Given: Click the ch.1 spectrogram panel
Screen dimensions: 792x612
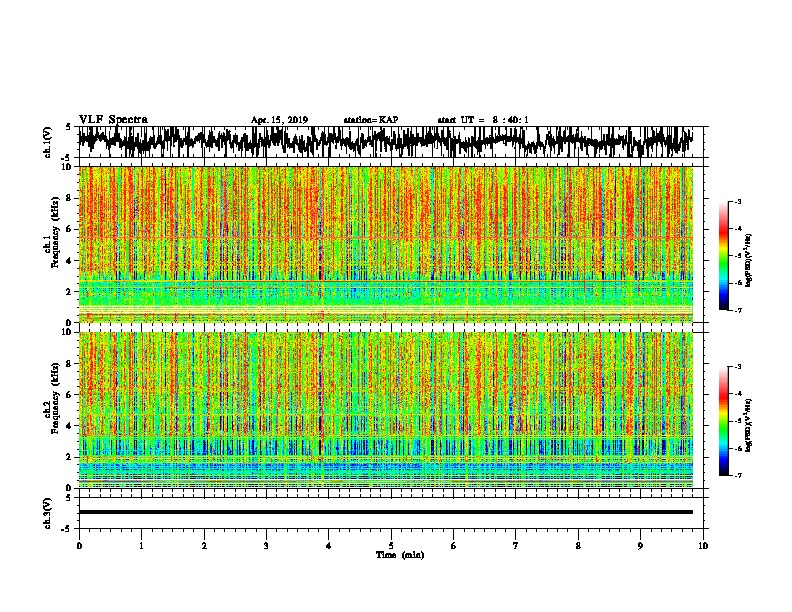Looking at the screenshot, I should coord(386,244).
